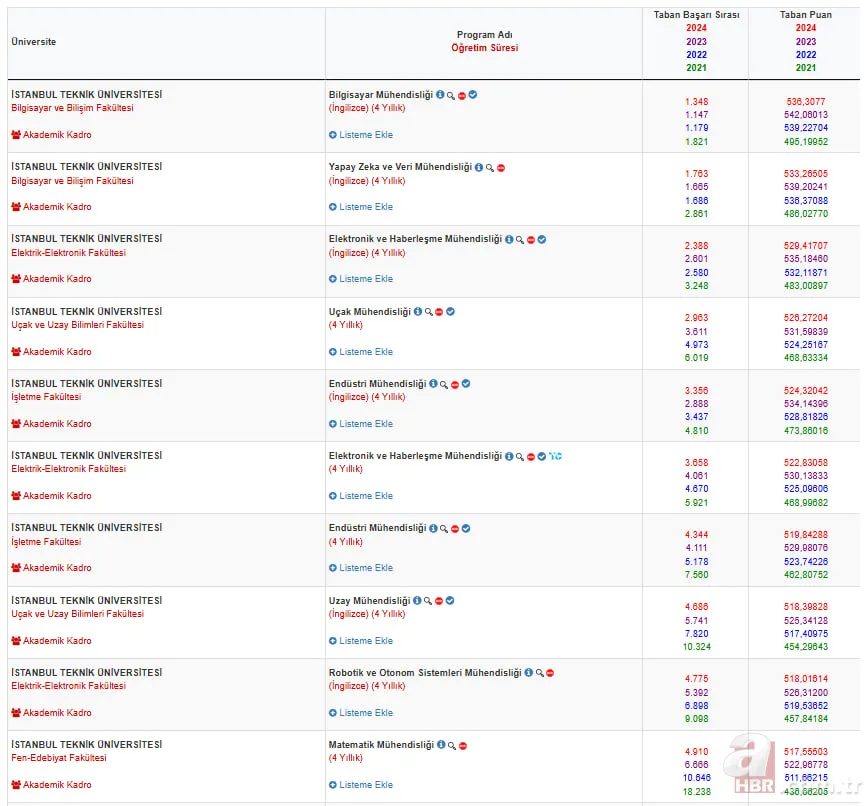Click the Taban Başarı Sırası column header
867x806 pixels.
point(696,15)
